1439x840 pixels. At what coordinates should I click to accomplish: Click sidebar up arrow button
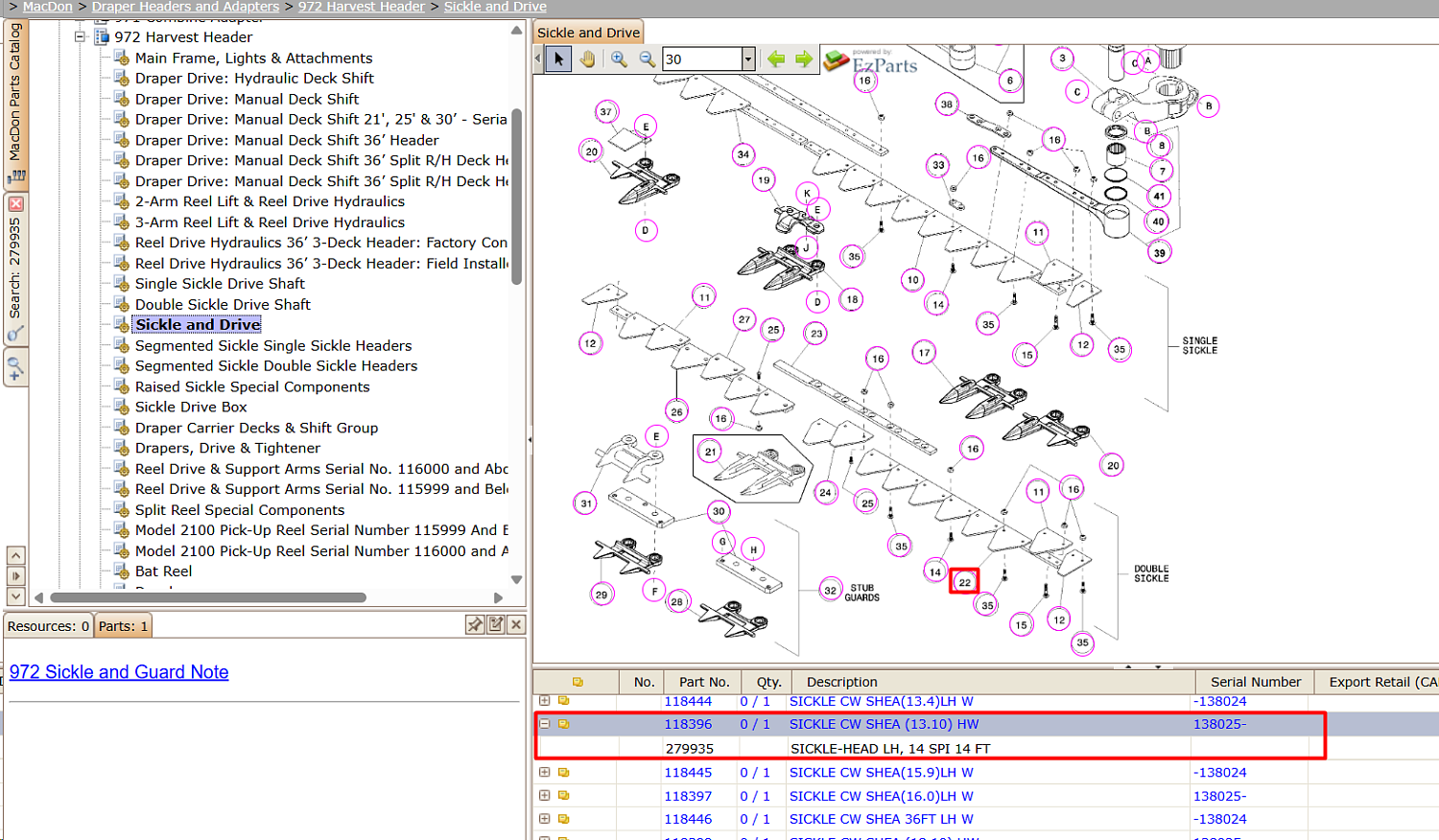[x=15, y=555]
